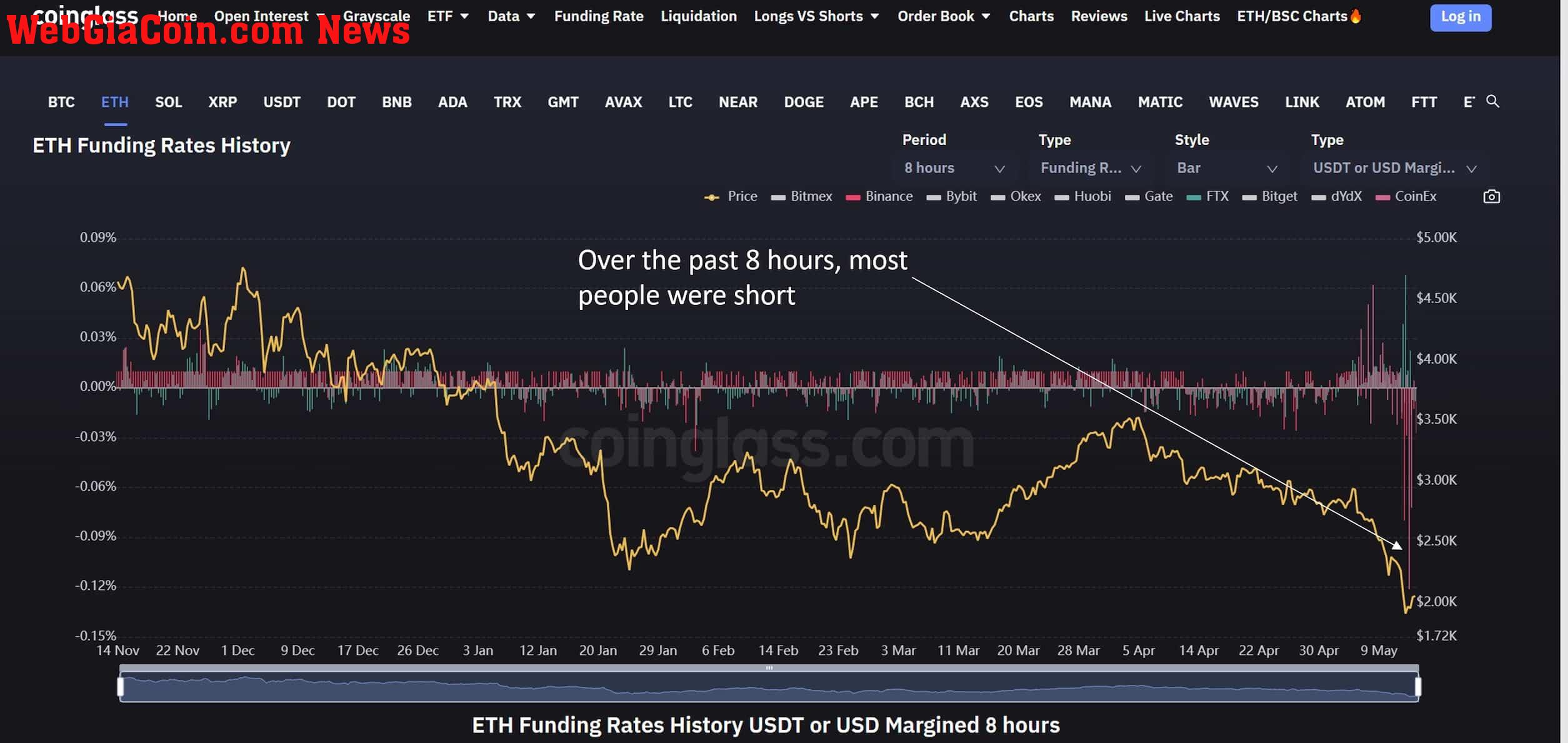Select the DOGE coin tab
This screenshot has width=1568, height=743.
[804, 102]
